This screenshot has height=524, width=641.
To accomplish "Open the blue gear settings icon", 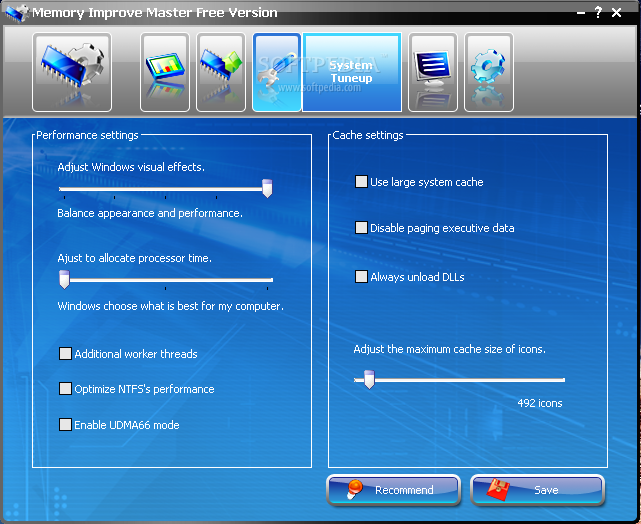I will point(489,72).
